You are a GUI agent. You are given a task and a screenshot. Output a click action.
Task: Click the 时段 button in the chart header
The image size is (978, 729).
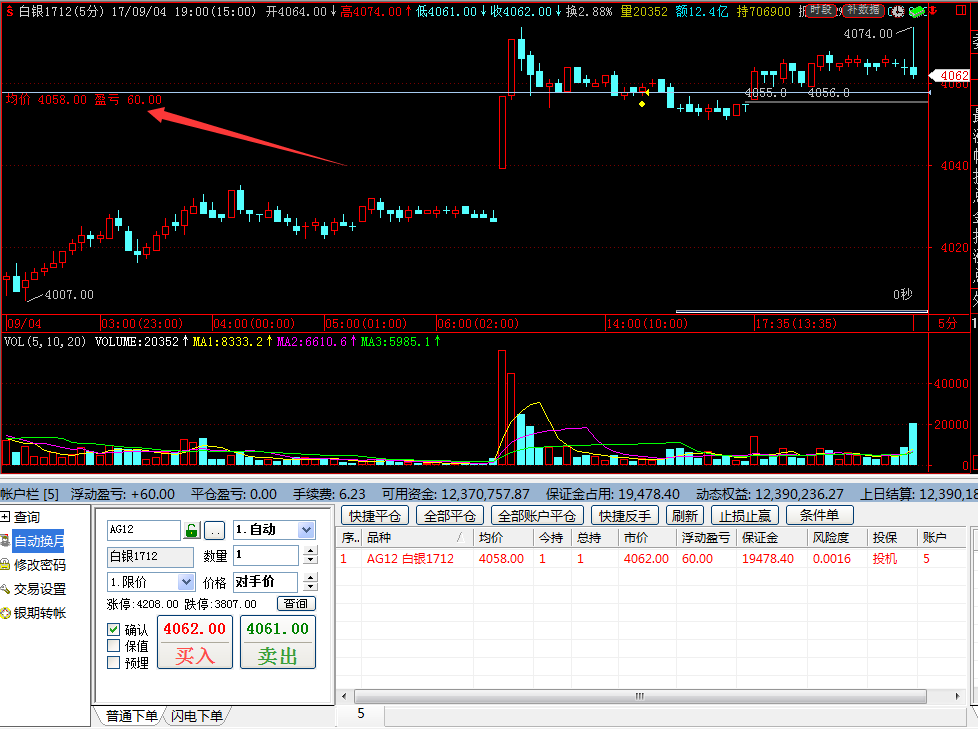820,10
